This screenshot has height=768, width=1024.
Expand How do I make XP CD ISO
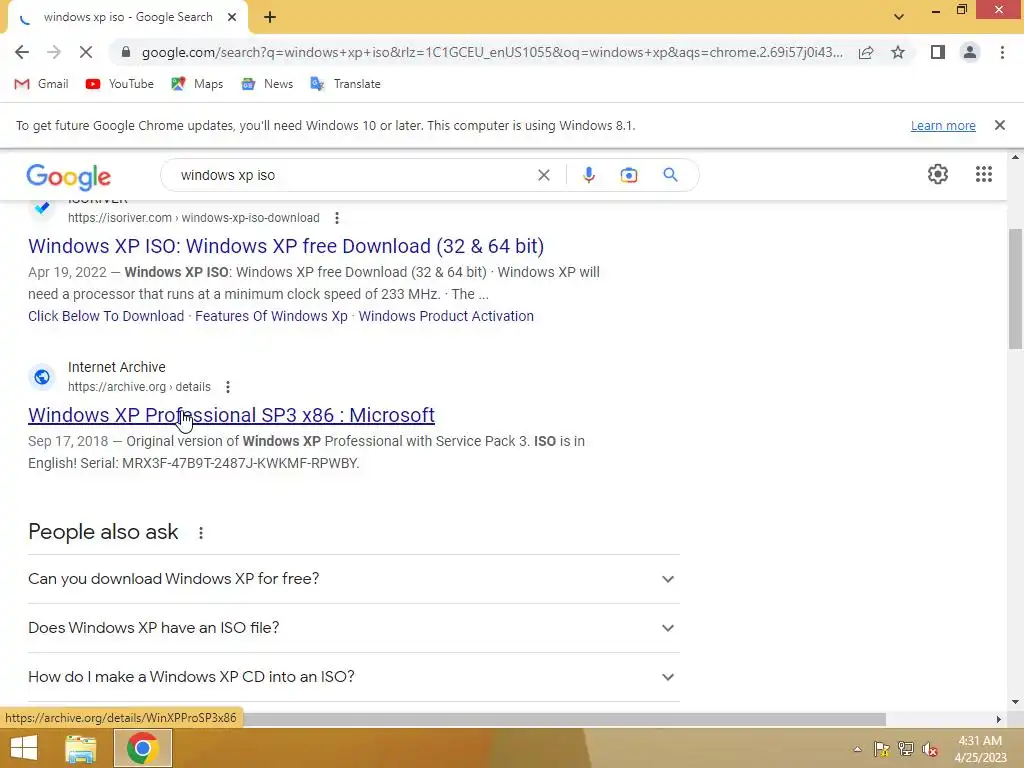click(353, 677)
